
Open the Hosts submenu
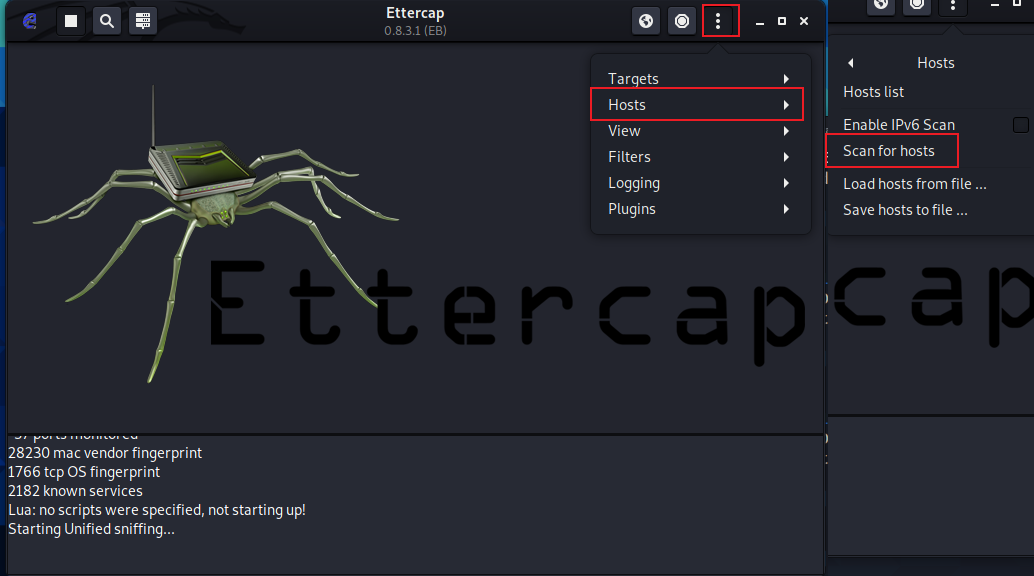point(700,105)
